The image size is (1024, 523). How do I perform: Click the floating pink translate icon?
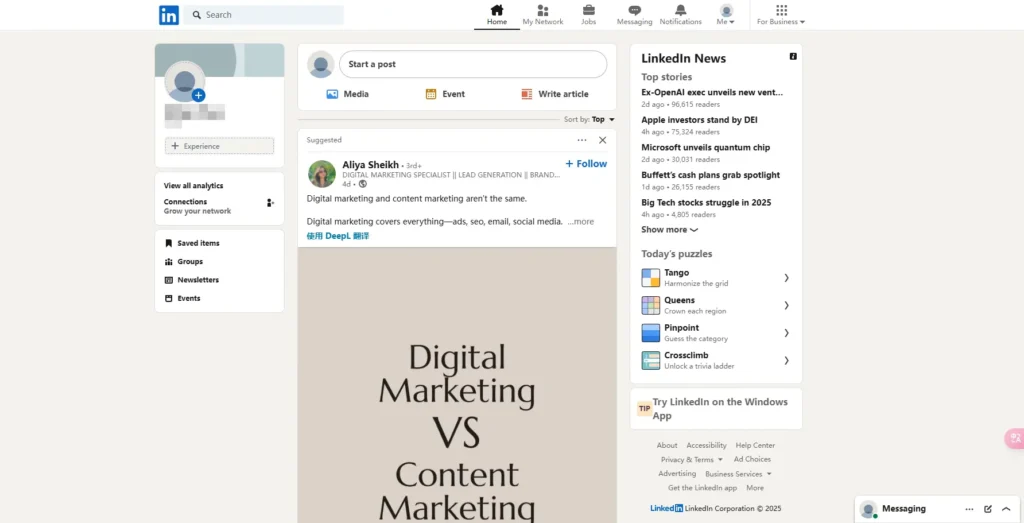[x=1015, y=439]
